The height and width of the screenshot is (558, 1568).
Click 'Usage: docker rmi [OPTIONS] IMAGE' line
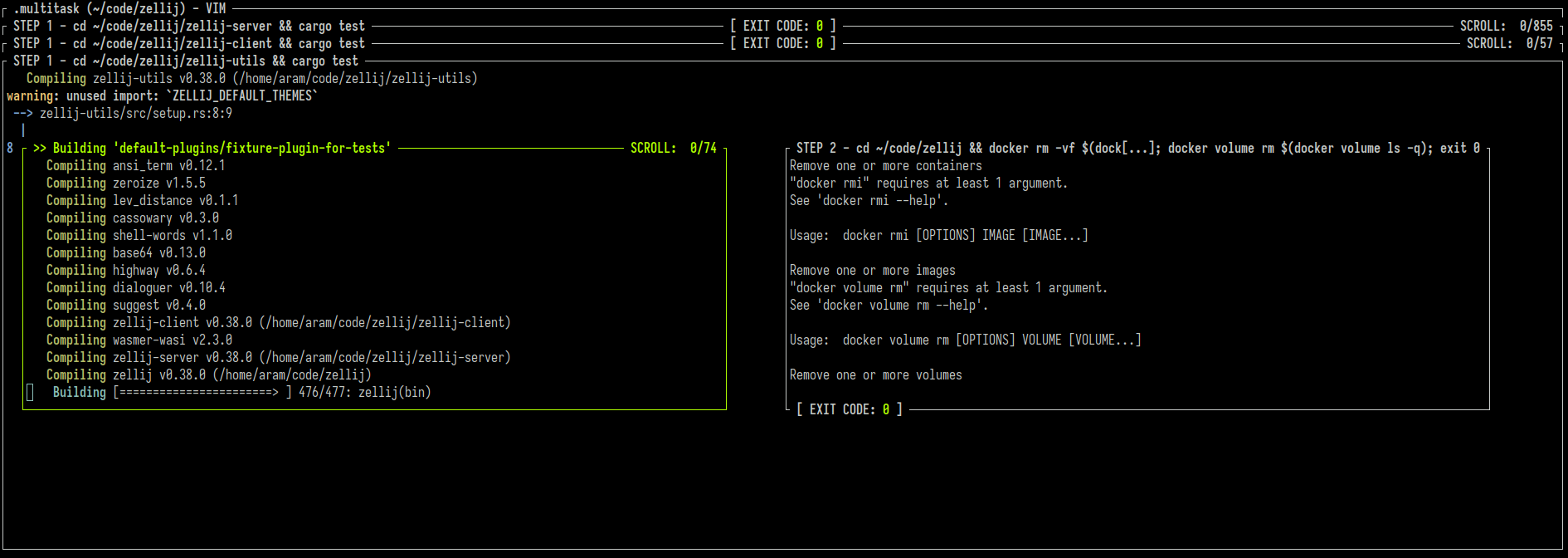coord(939,235)
